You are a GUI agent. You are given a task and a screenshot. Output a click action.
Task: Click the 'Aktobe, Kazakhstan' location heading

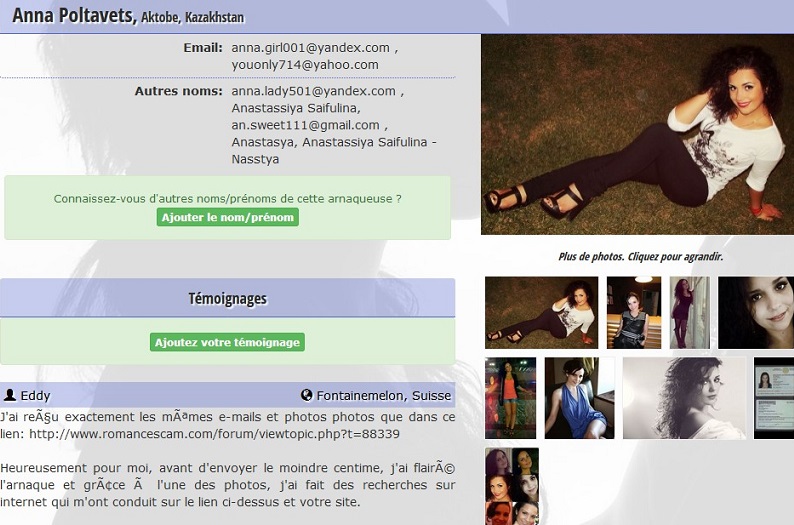[192, 17]
